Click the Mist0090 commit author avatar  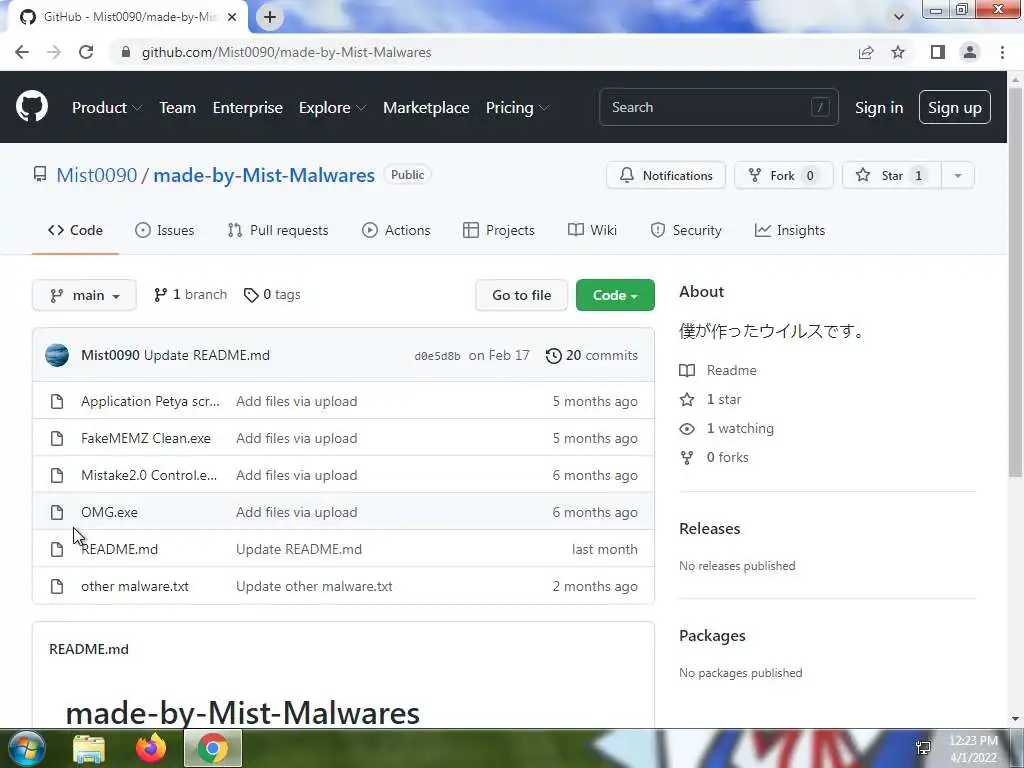(57, 355)
